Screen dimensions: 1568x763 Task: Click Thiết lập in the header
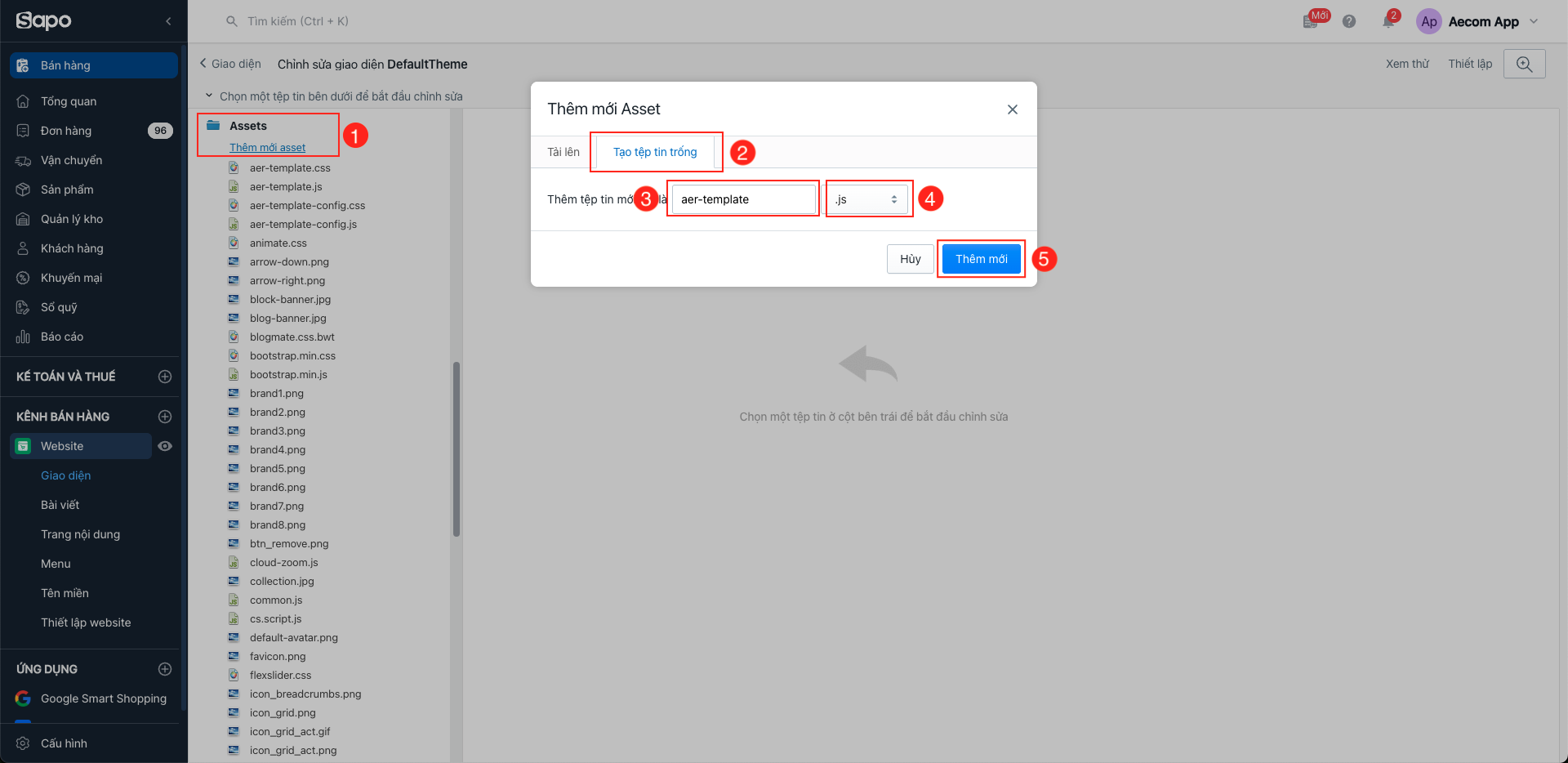coord(1470,64)
